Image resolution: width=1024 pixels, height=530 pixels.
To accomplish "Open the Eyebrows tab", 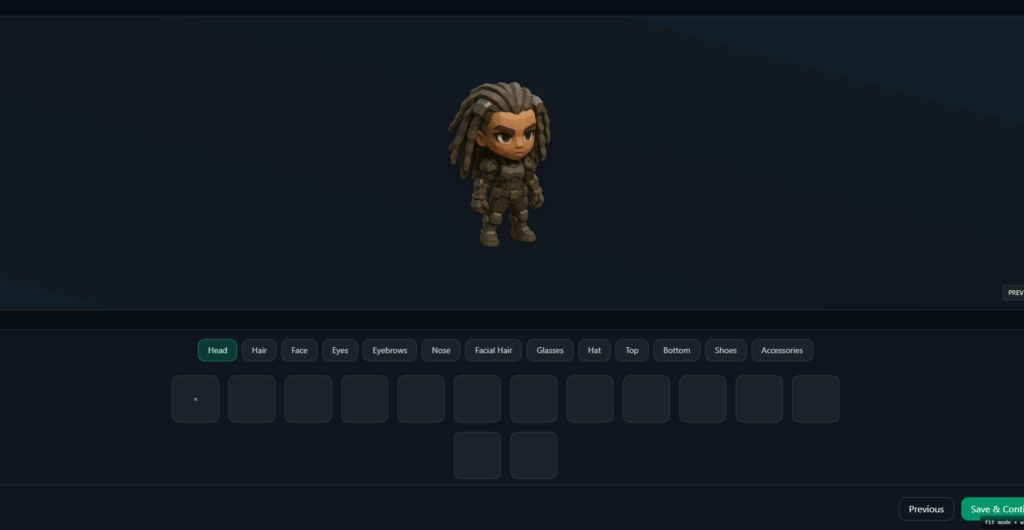I will coord(390,351).
